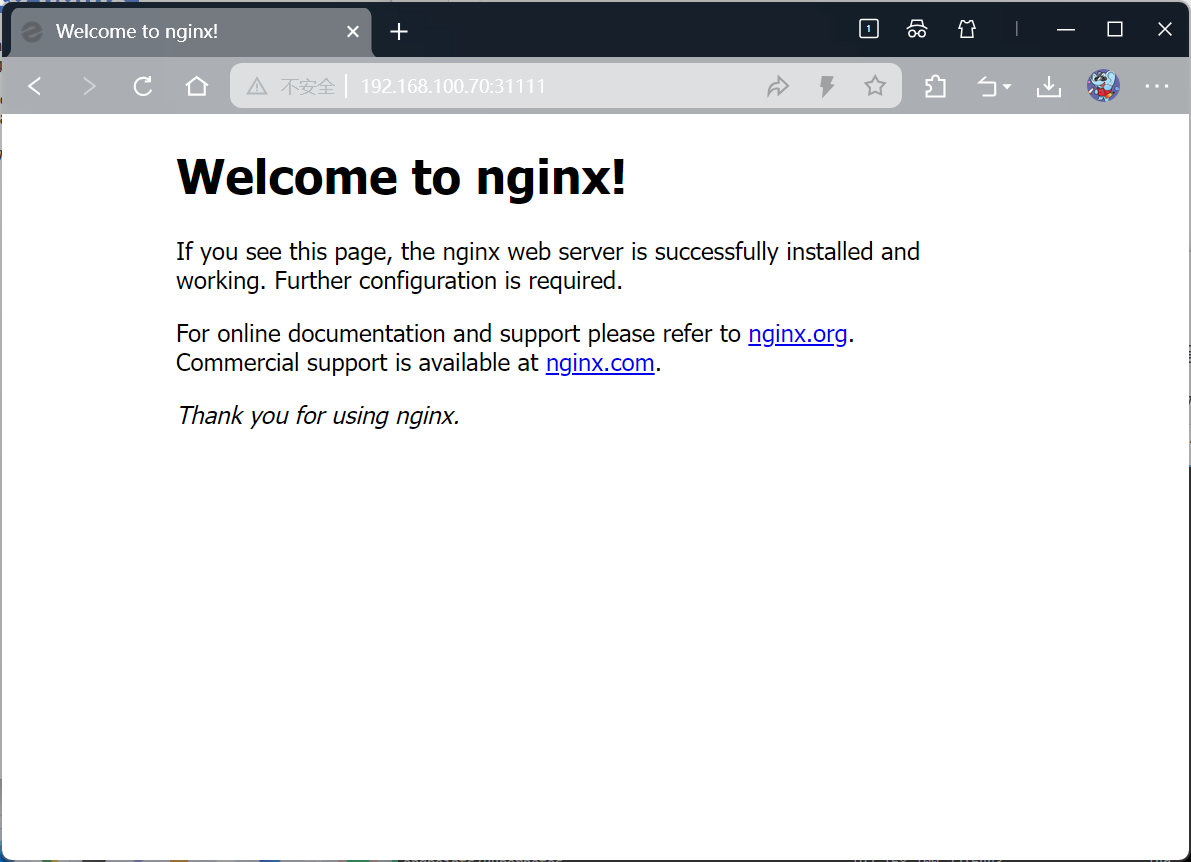This screenshot has width=1191, height=862.
Task: Click the tab count icon showing 1
Action: tap(869, 29)
